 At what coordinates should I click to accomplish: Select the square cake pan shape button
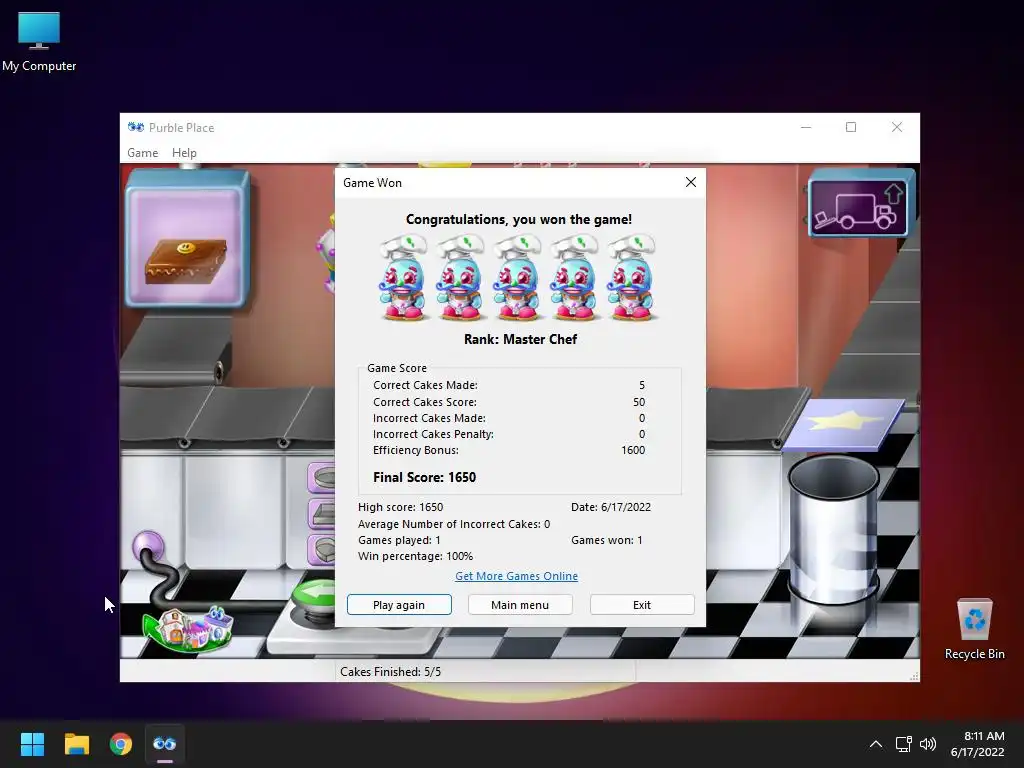pos(322,514)
